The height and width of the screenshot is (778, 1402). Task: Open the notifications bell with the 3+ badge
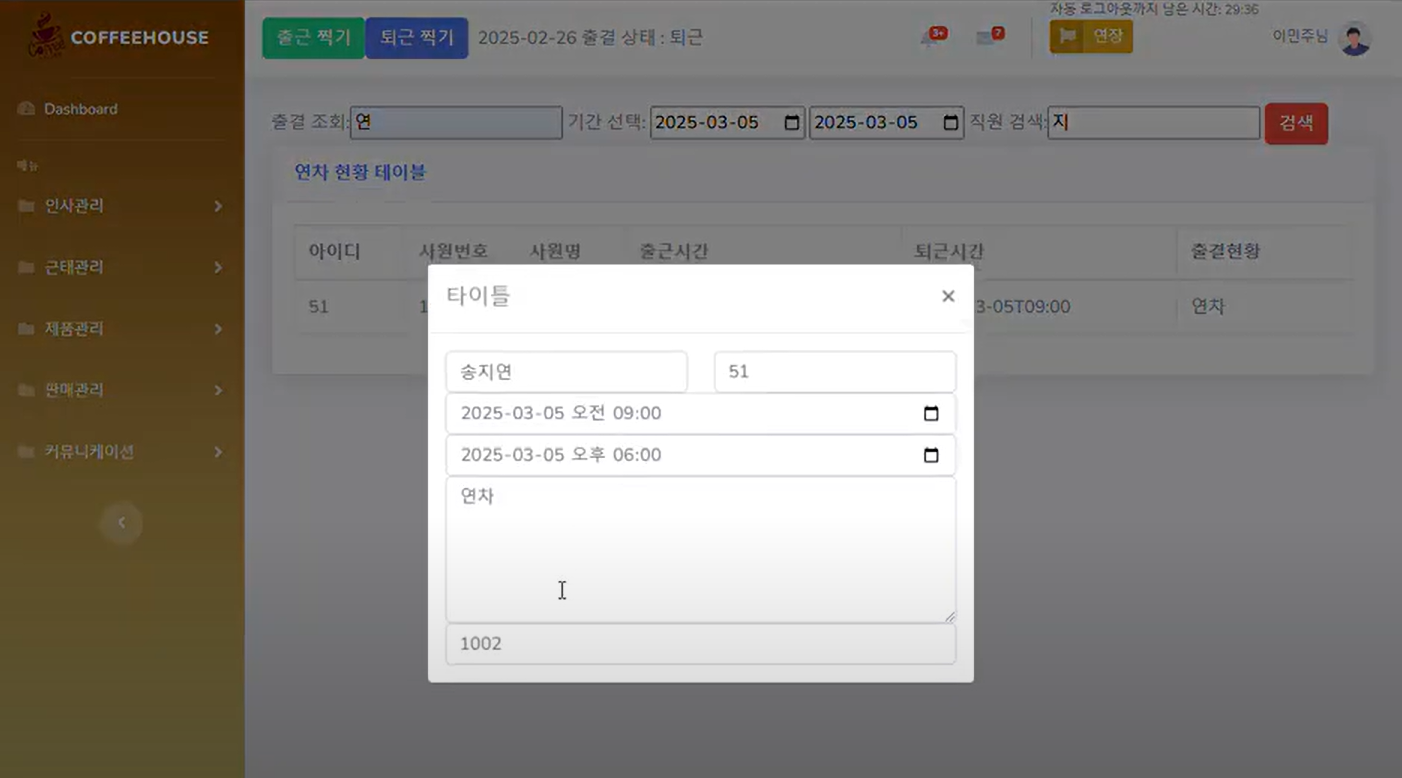click(x=928, y=36)
